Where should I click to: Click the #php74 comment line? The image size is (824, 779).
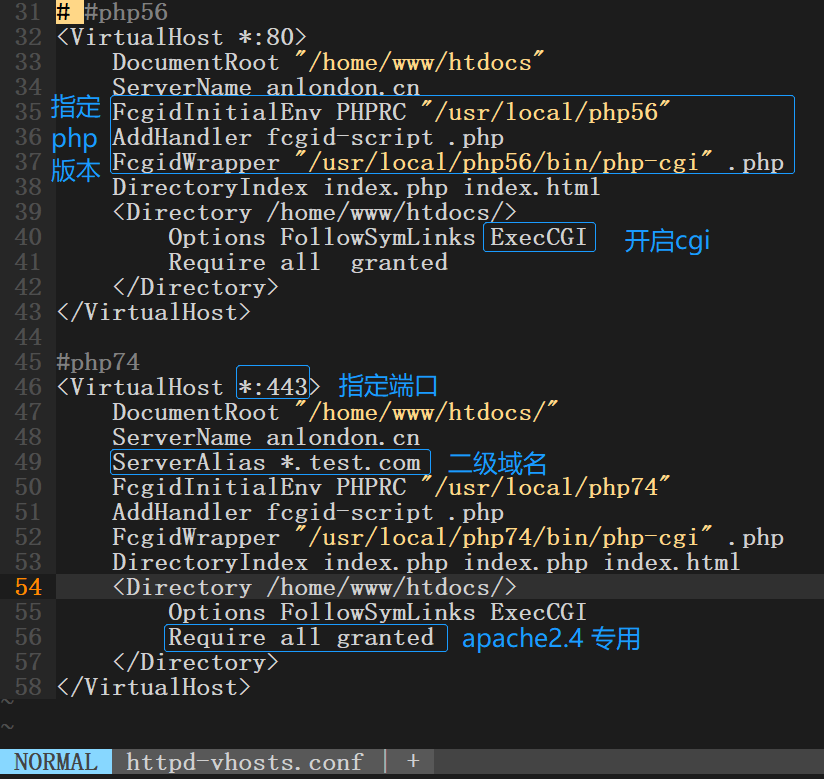point(98,362)
